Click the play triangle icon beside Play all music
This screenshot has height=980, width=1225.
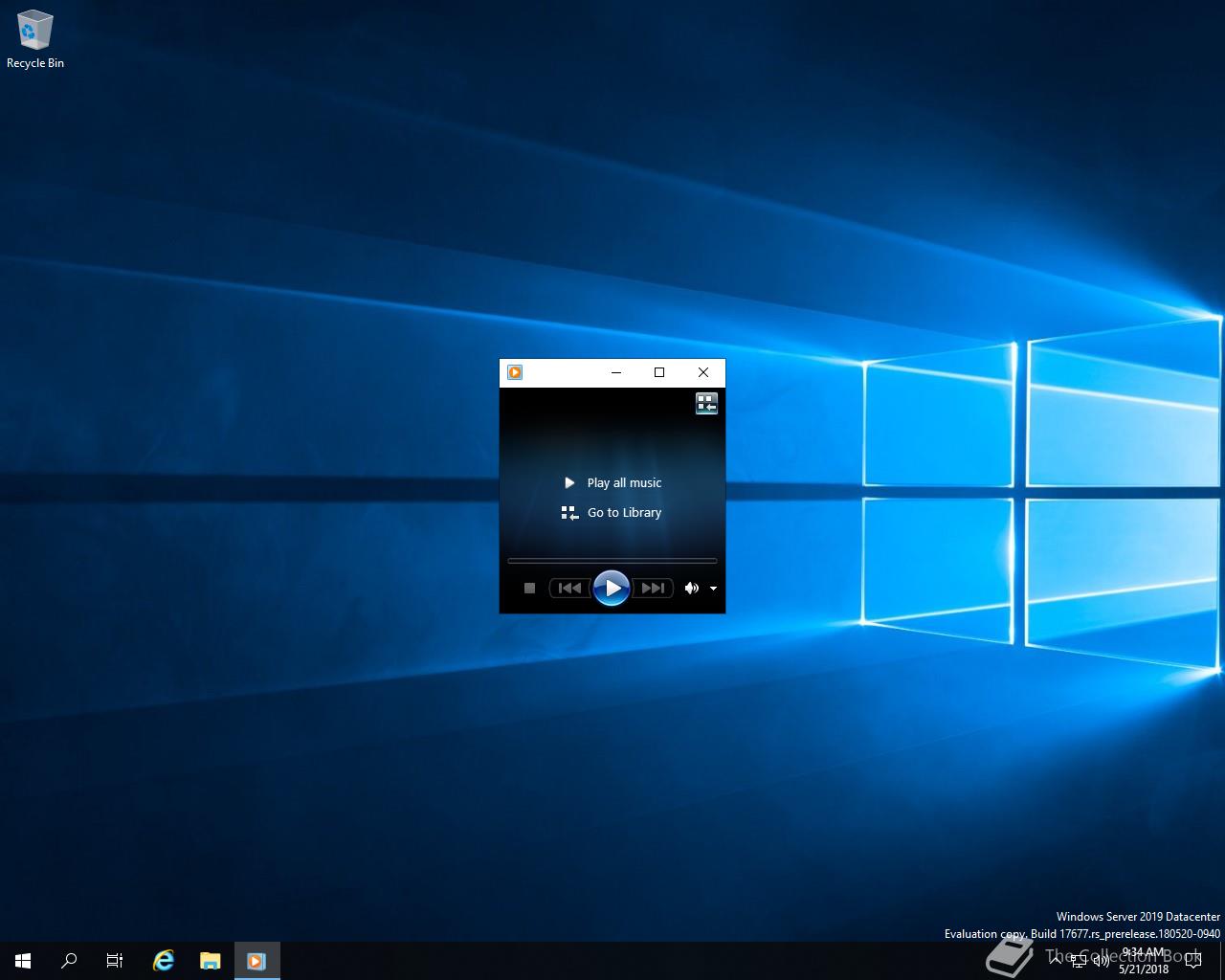pyautogui.click(x=569, y=483)
